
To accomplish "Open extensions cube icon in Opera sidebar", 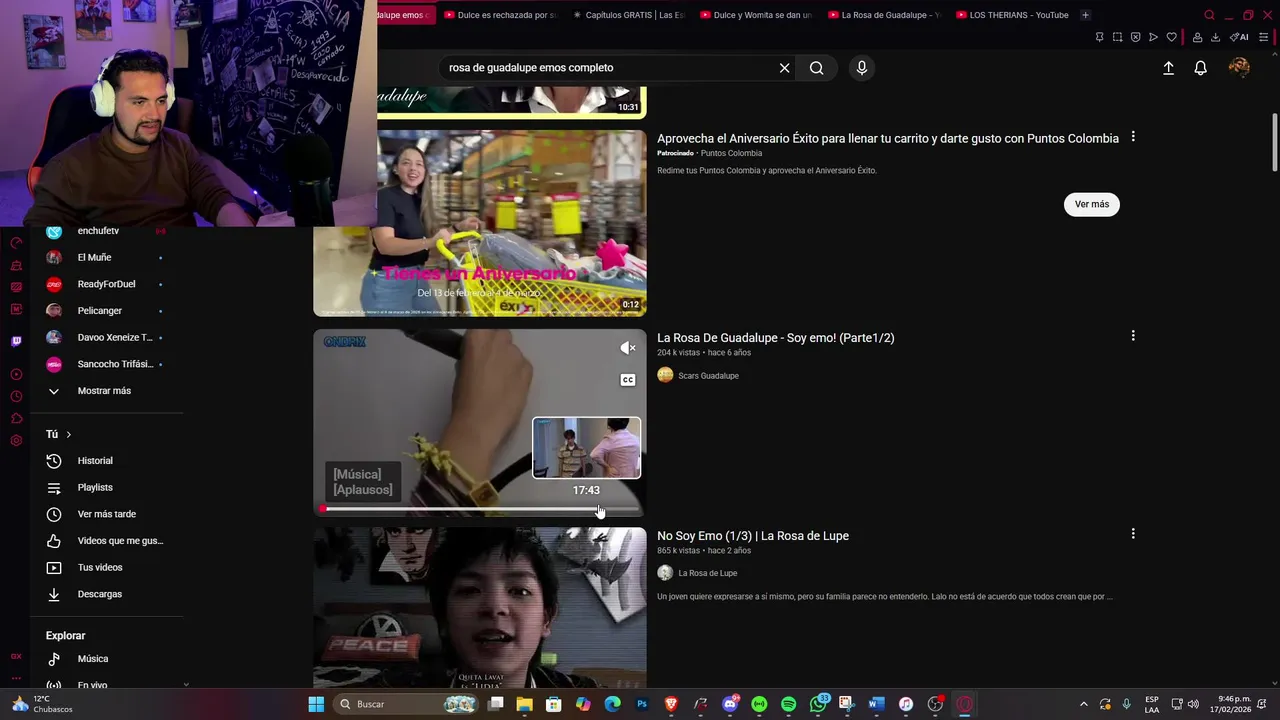I will coord(16,419).
